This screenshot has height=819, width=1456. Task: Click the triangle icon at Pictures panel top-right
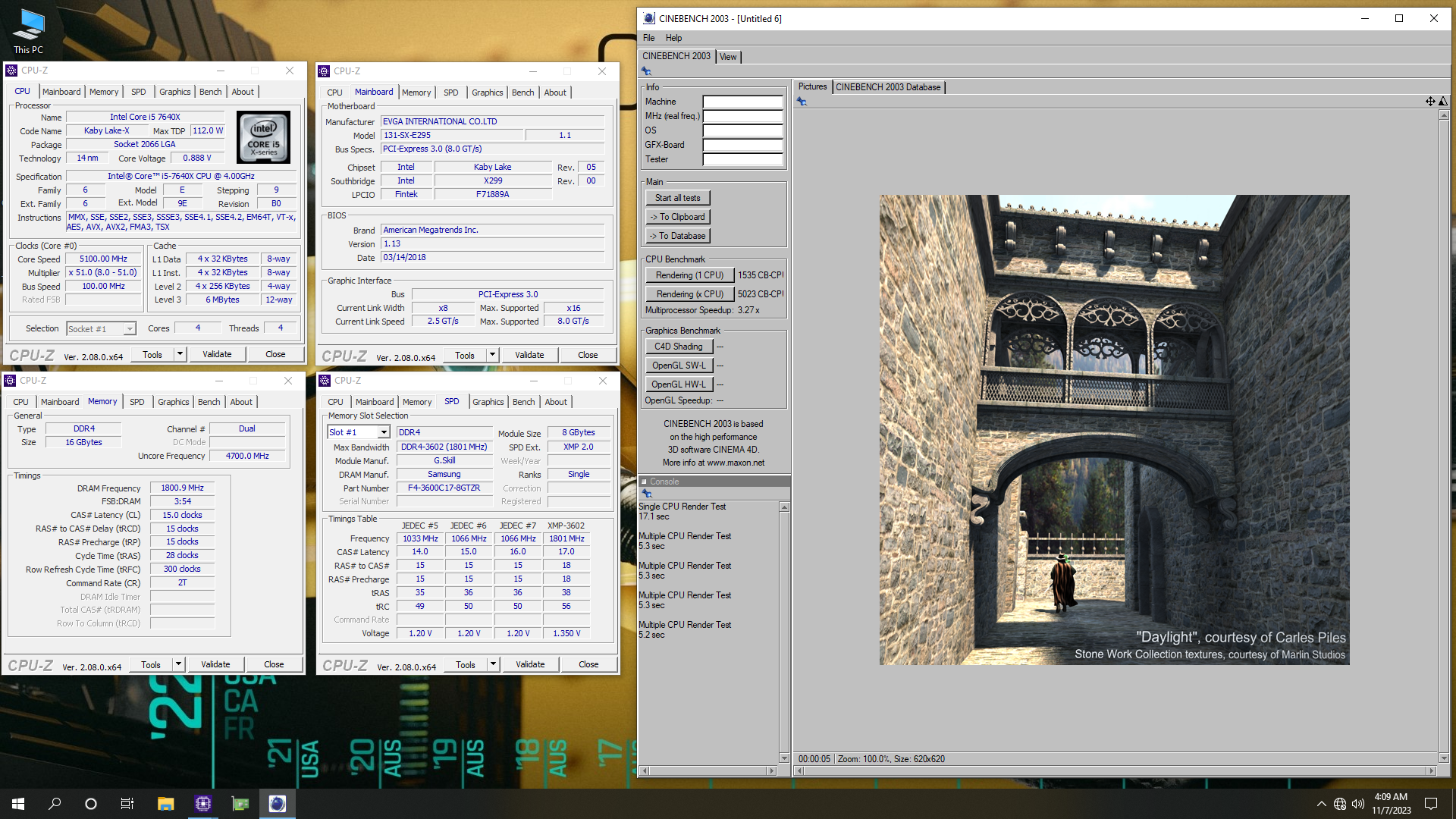tap(1443, 102)
